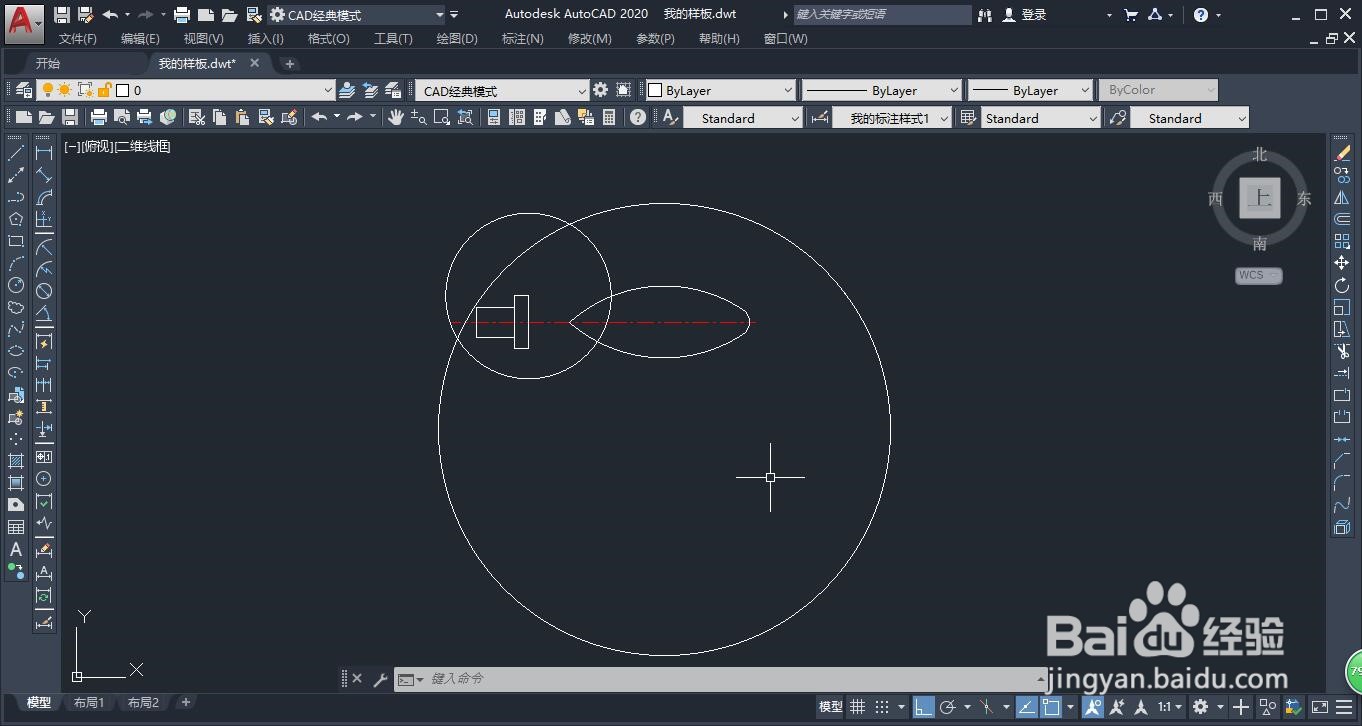Open the ByLayer lineweight dropdown
This screenshot has height=726, width=1362.
click(1085, 90)
